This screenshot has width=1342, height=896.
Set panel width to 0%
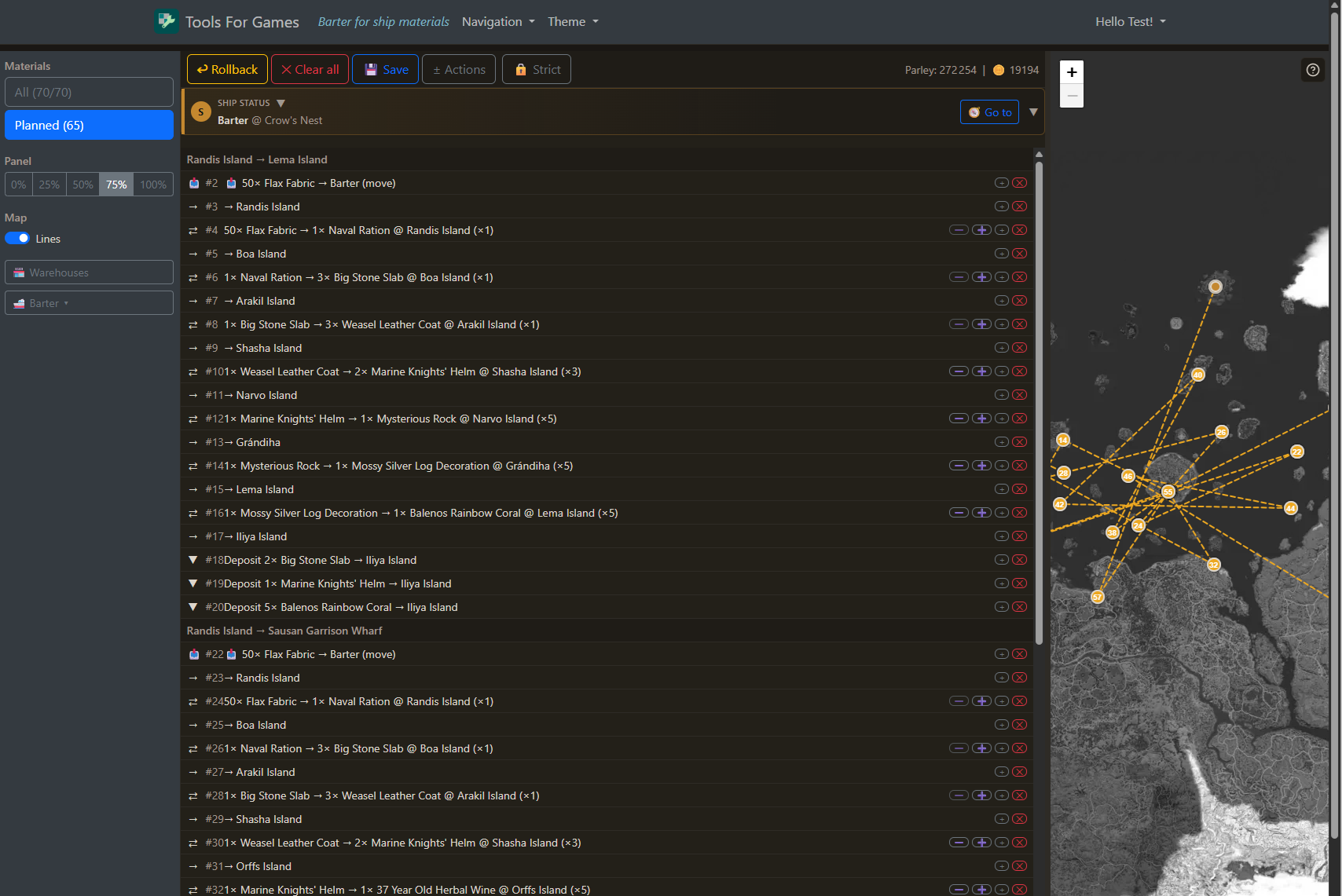coord(19,185)
